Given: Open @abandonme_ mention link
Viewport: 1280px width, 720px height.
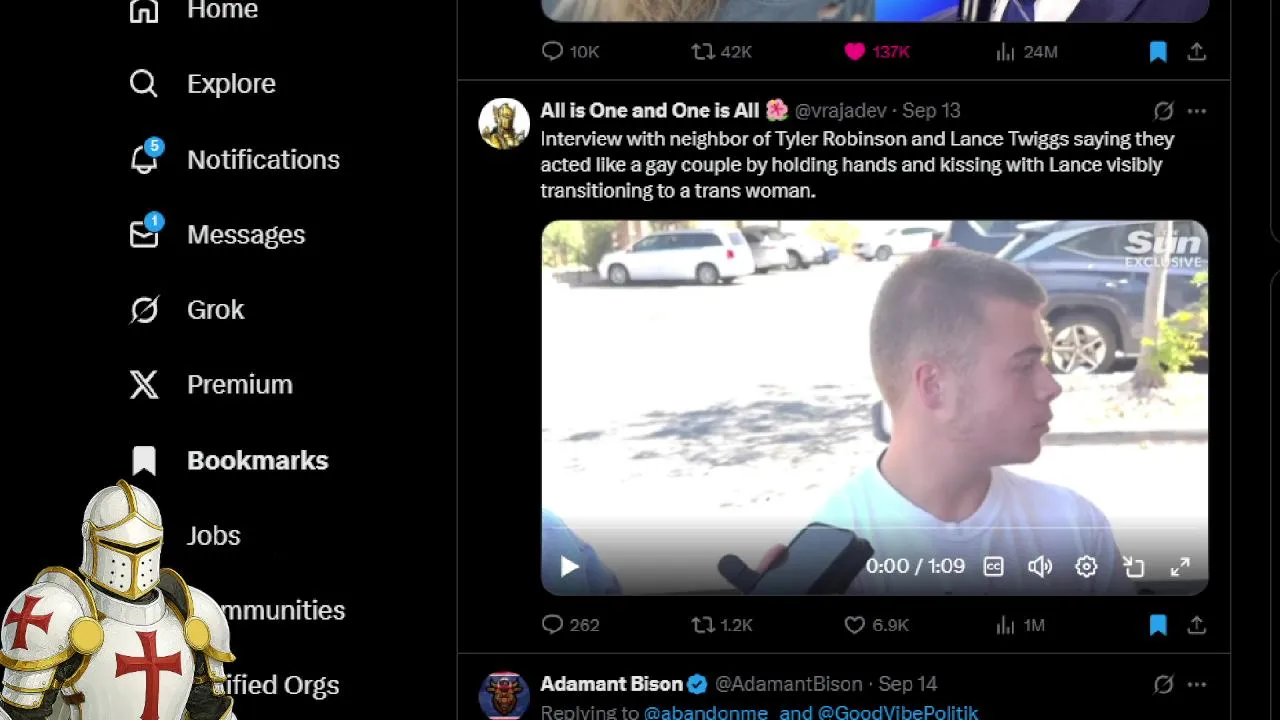Looking at the screenshot, I should (706, 712).
